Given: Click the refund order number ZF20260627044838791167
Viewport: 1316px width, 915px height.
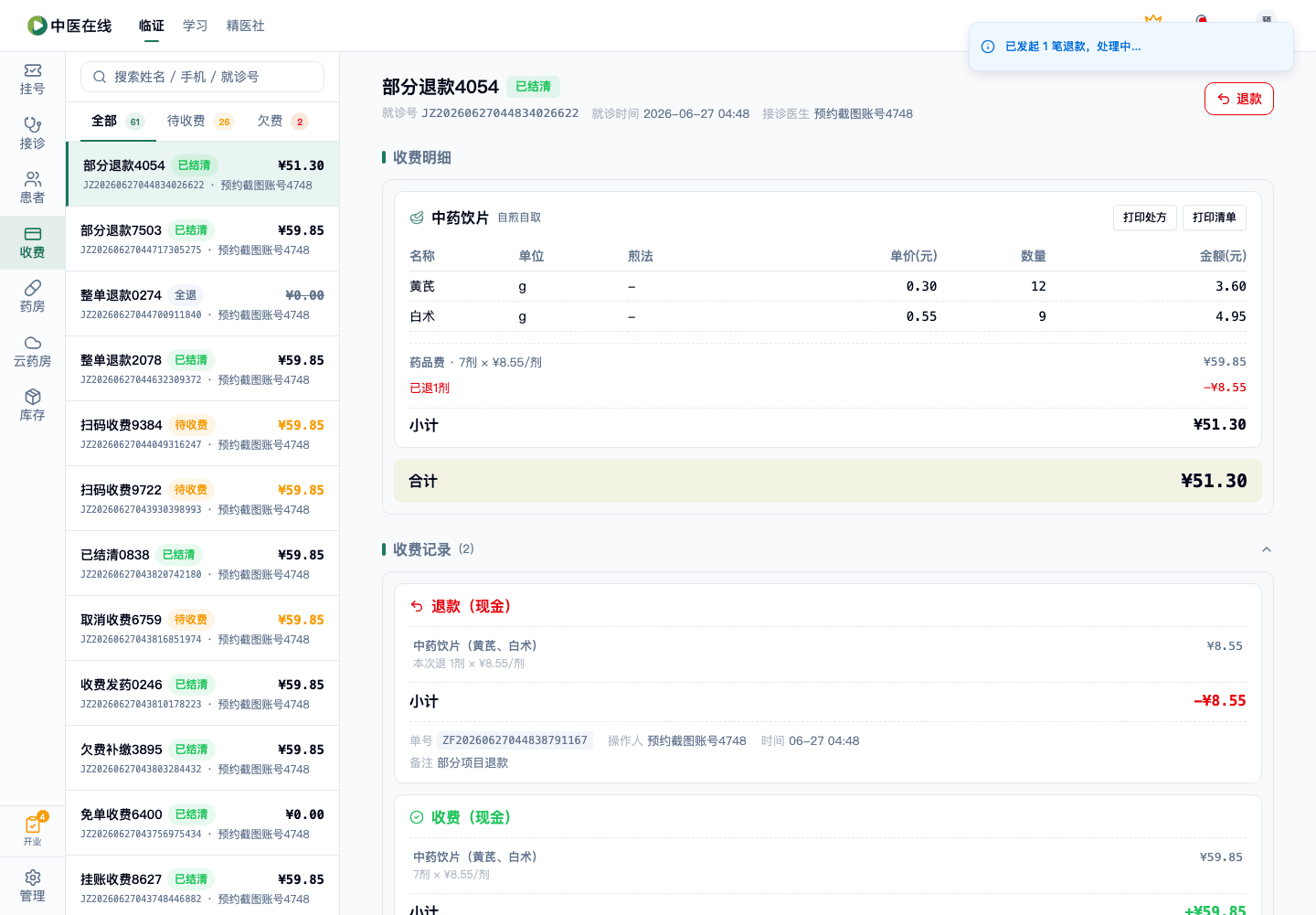Looking at the screenshot, I should [x=515, y=740].
